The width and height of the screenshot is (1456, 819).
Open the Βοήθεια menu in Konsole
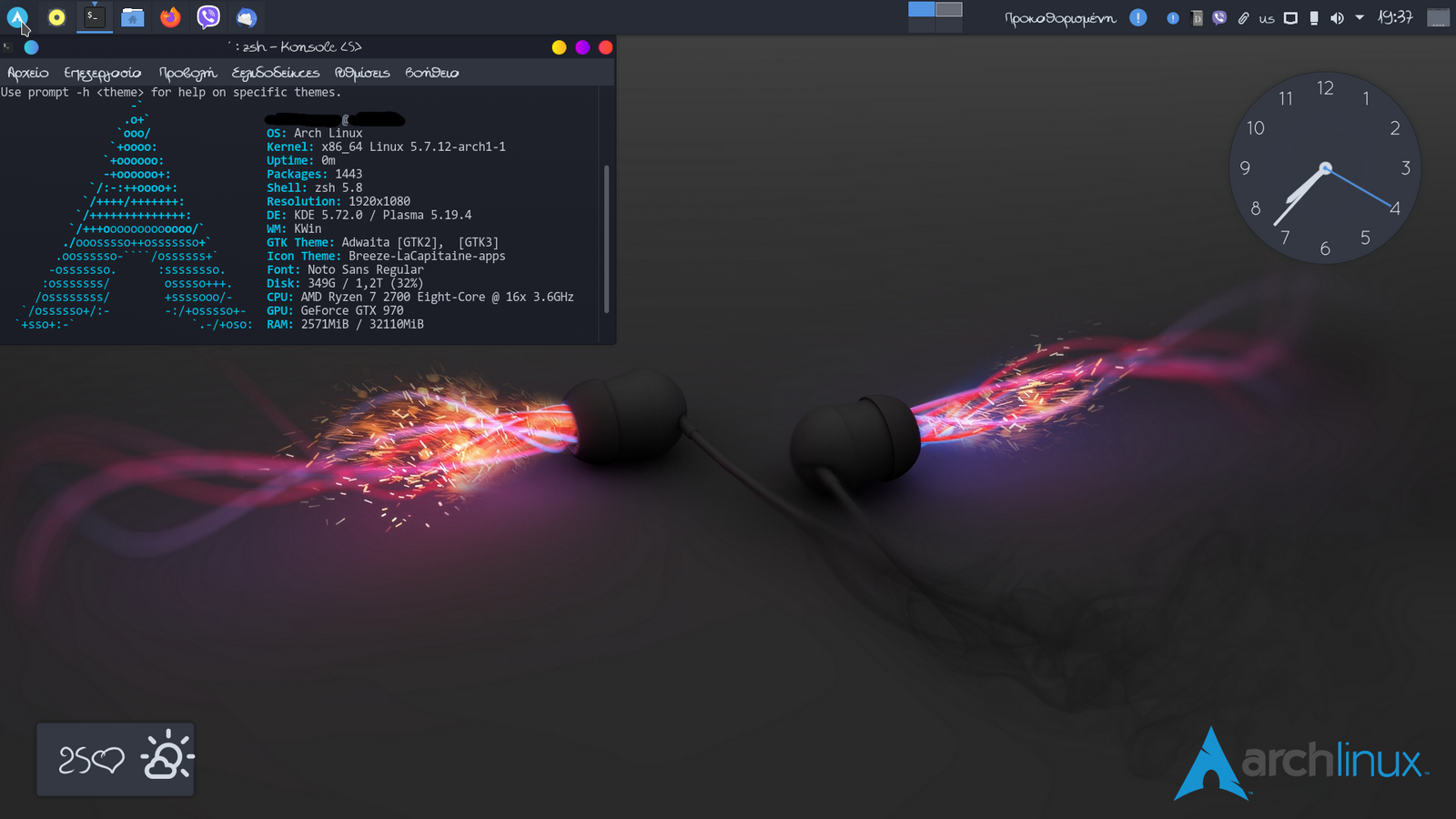point(432,73)
